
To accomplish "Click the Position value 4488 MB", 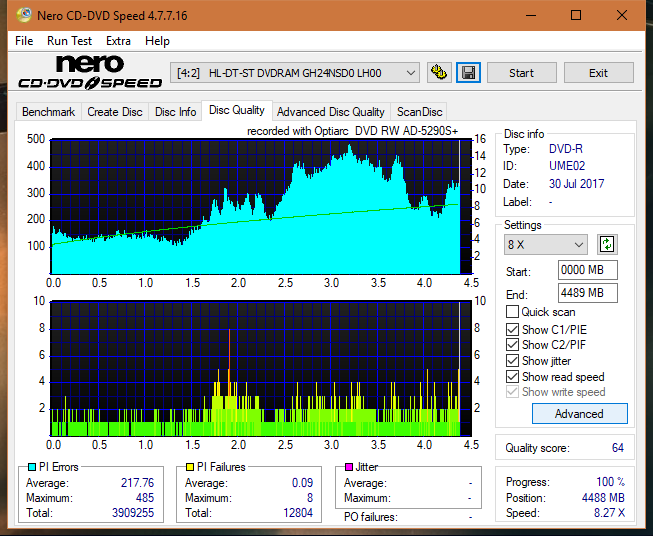I will pyautogui.click(x=603, y=498).
